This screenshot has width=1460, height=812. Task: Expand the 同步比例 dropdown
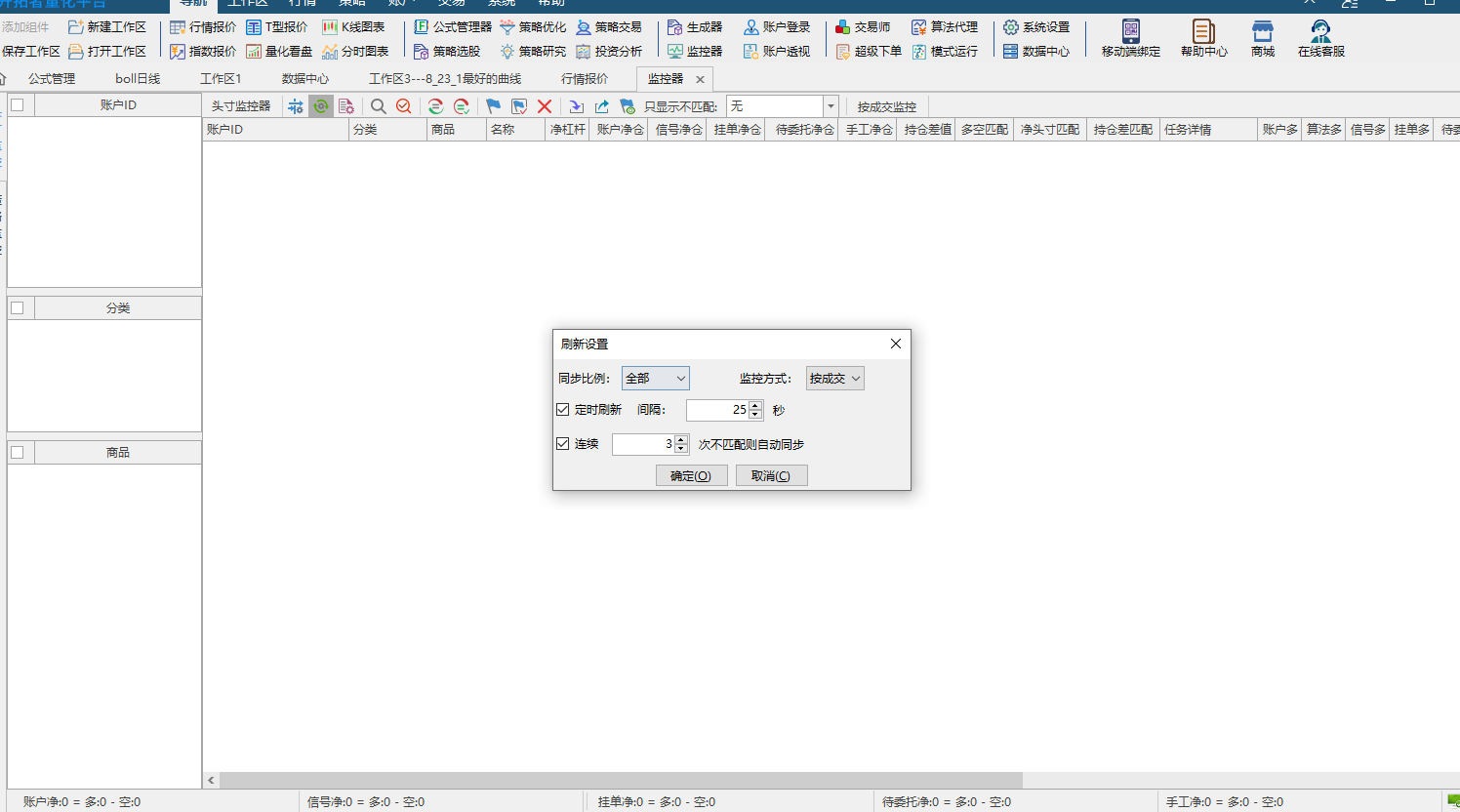pyautogui.click(x=655, y=378)
